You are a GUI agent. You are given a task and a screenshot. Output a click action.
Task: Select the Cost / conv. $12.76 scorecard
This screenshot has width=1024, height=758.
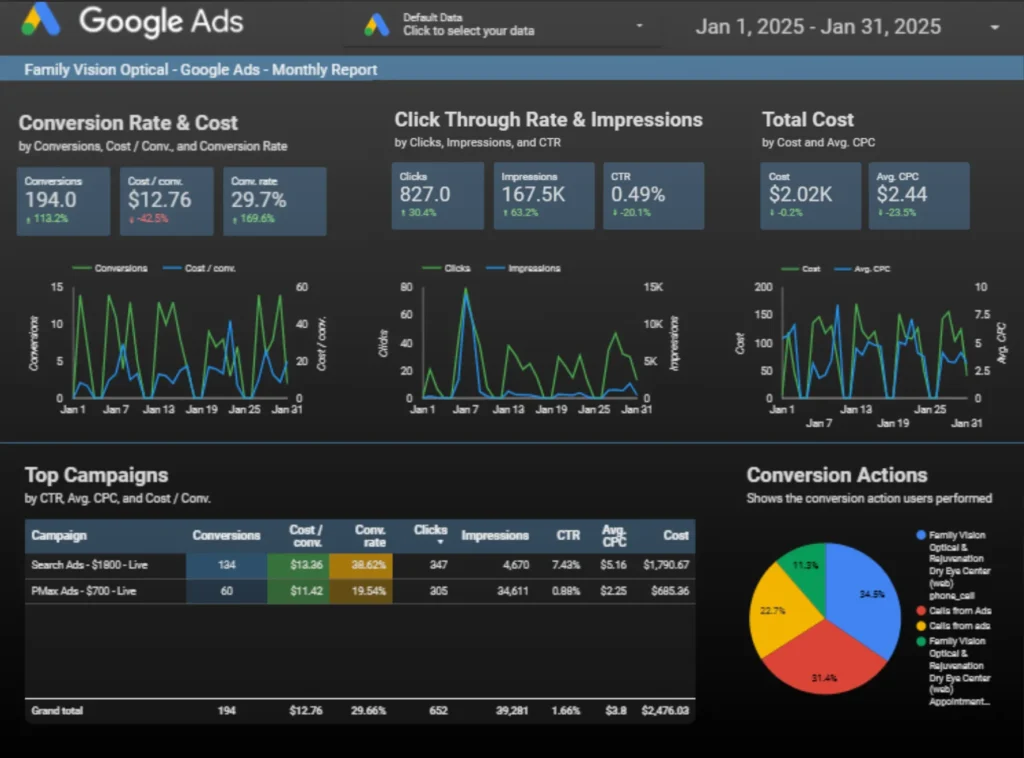(x=167, y=201)
